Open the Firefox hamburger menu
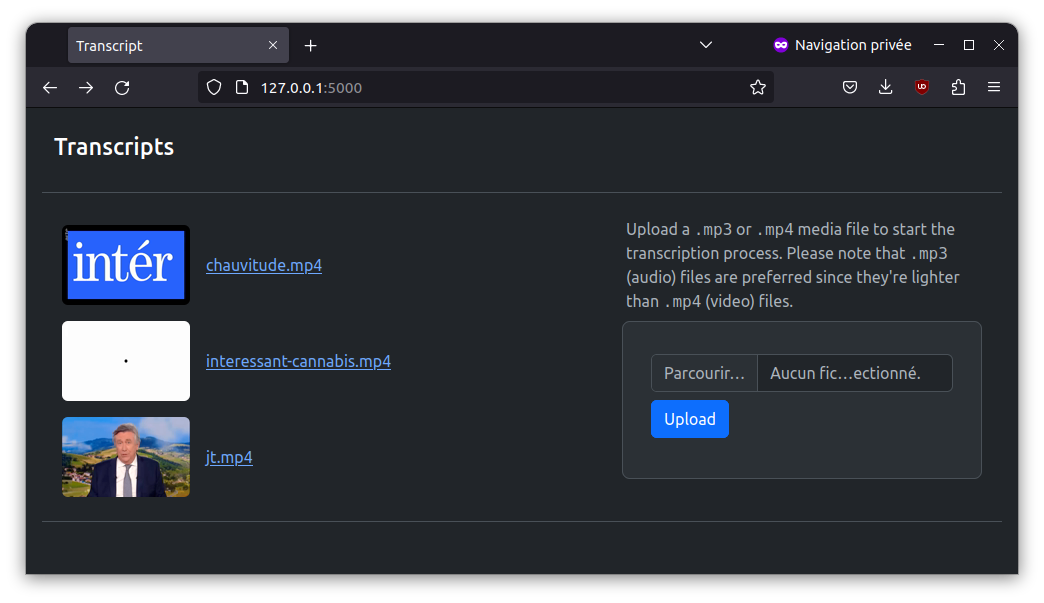This screenshot has width=1044, height=603. pos(994,87)
